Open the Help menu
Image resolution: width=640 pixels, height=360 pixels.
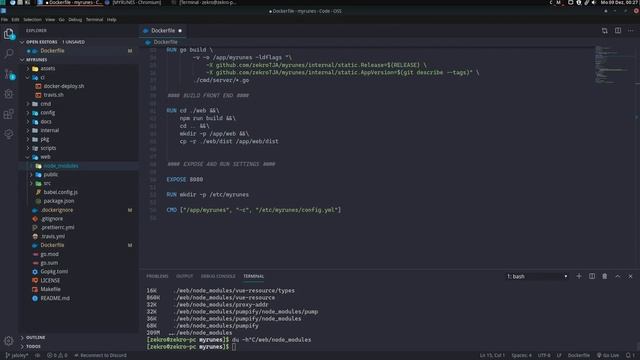(111, 20)
